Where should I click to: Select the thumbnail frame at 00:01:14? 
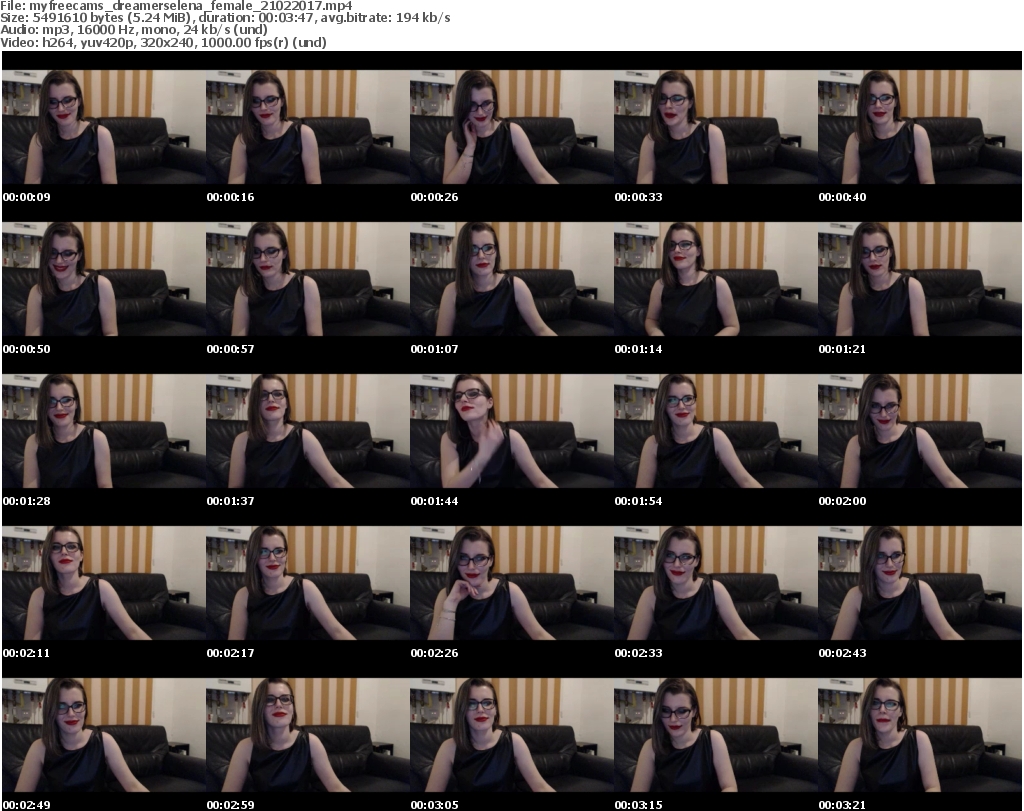click(716, 279)
